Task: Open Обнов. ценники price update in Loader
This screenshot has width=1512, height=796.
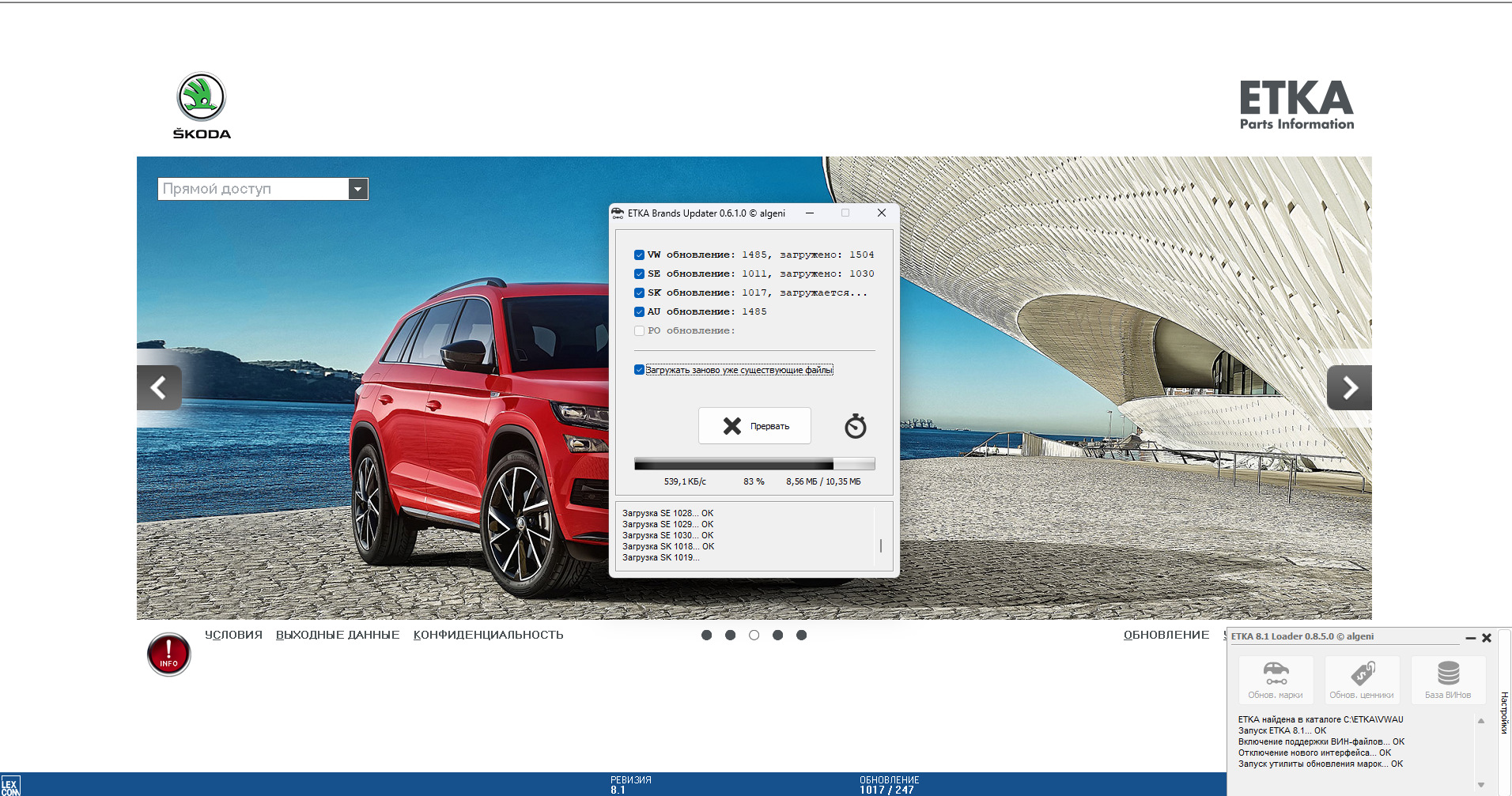Action: click(x=1362, y=680)
